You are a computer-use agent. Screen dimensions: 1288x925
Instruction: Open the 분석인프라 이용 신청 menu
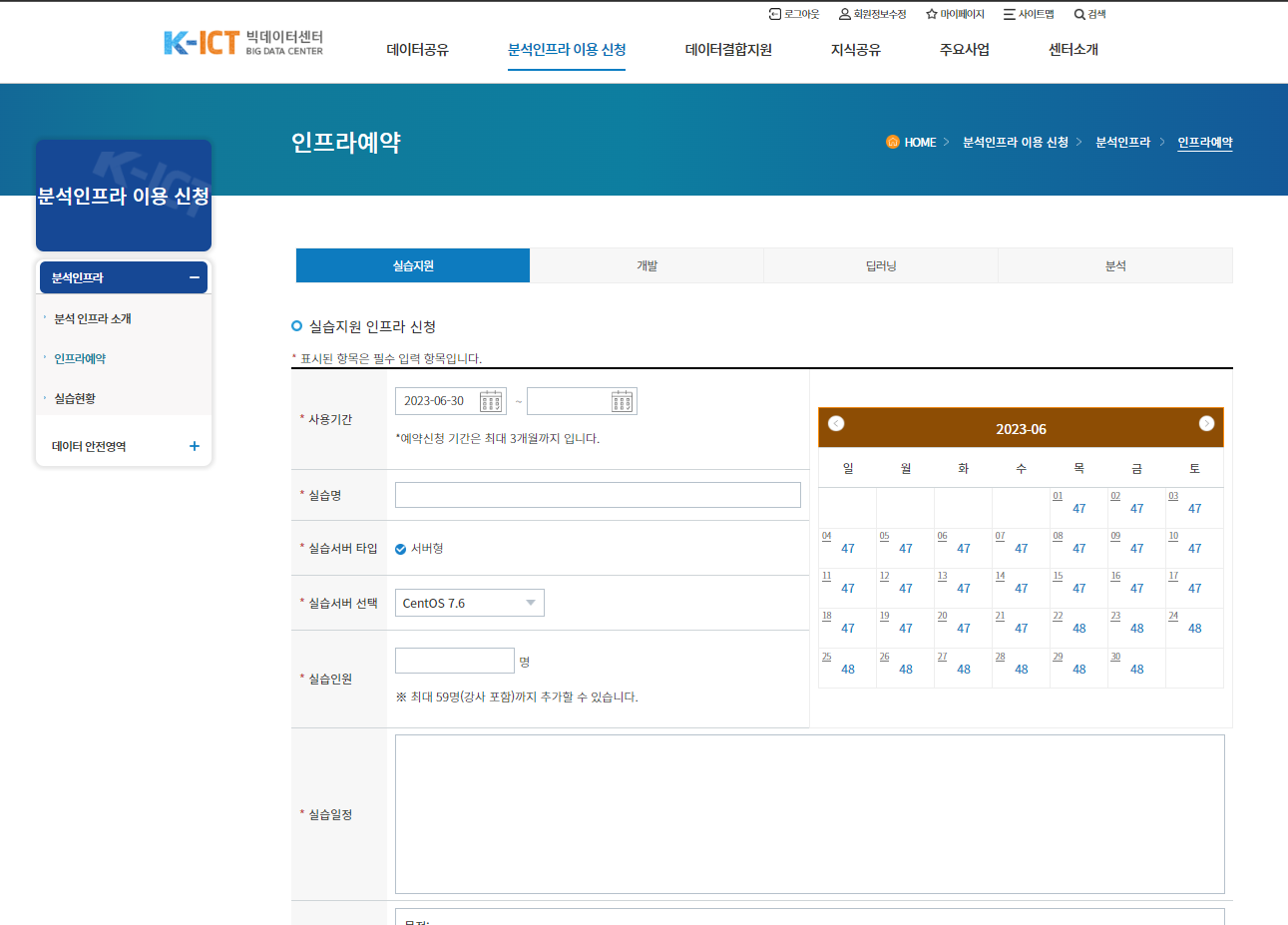pyautogui.click(x=567, y=50)
